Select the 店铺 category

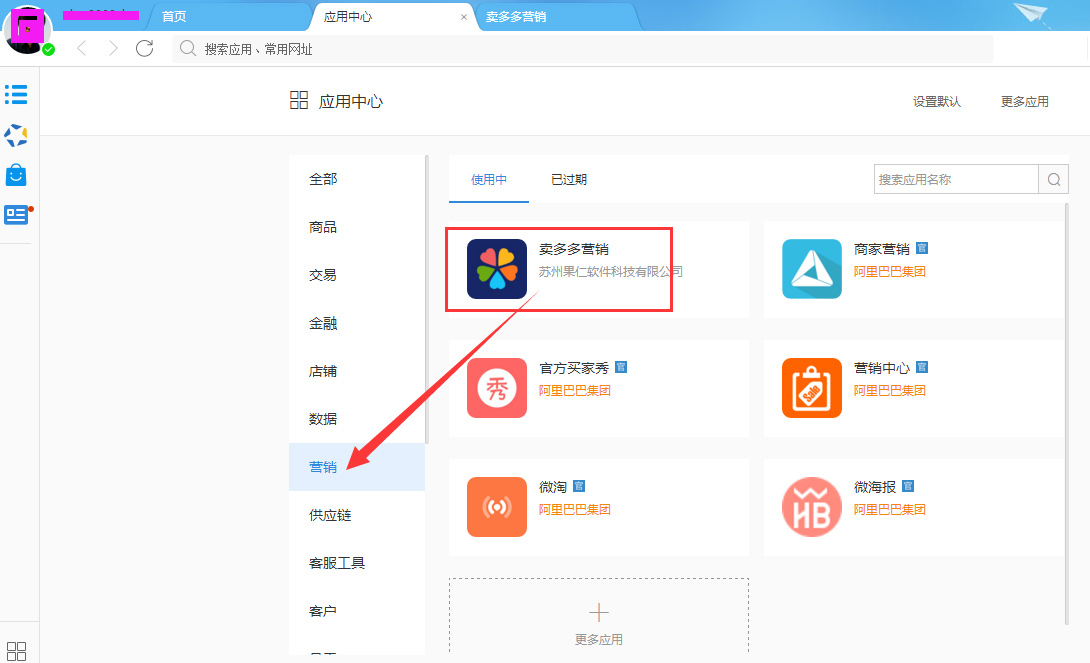tap(357, 371)
